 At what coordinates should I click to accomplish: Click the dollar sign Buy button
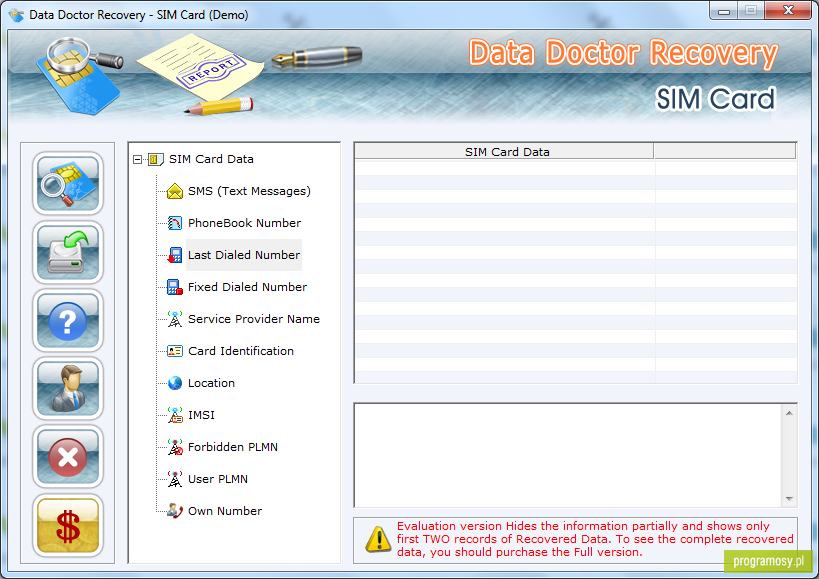click(x=68, y=525)
